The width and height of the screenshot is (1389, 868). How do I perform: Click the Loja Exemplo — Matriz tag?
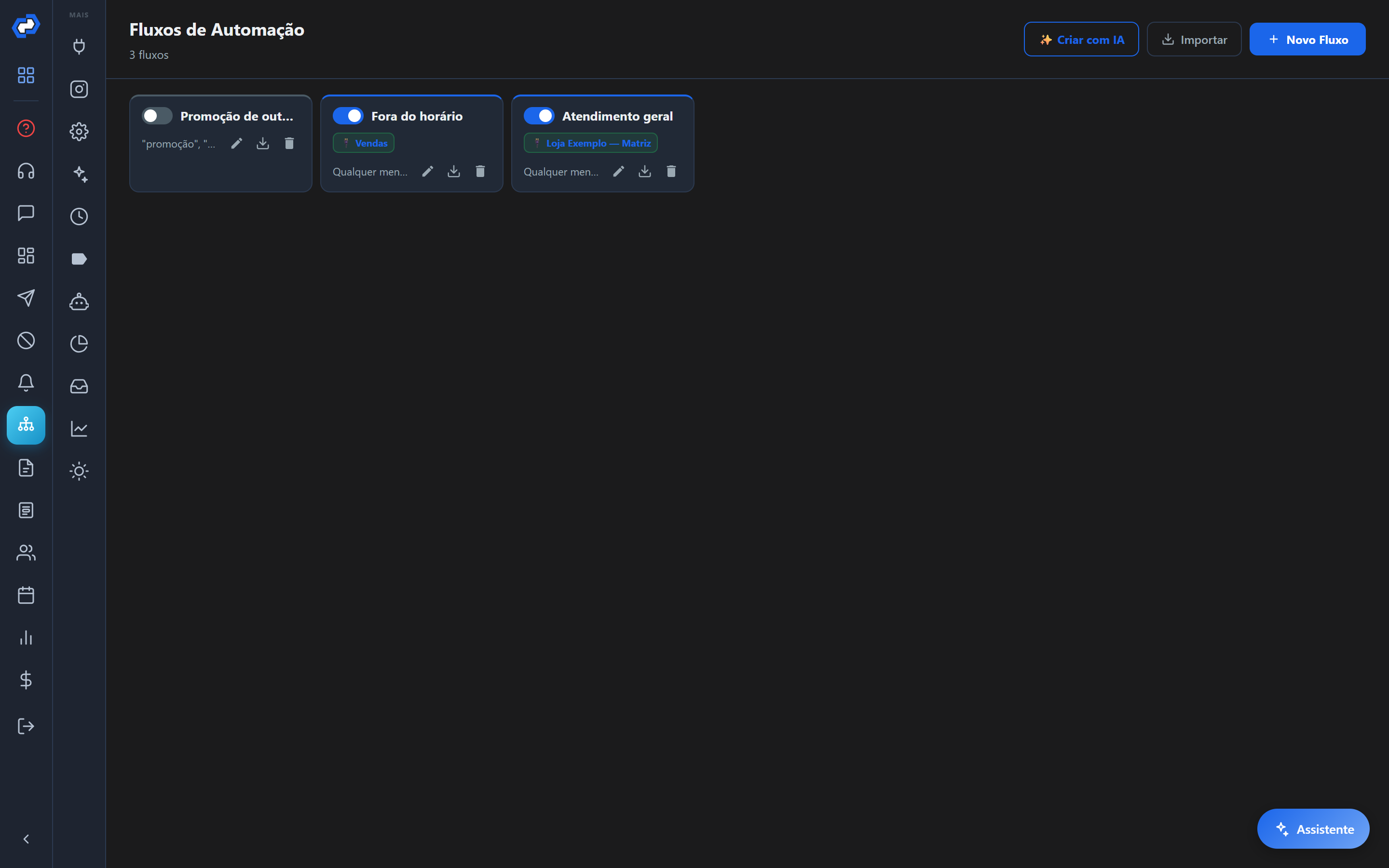591,144
